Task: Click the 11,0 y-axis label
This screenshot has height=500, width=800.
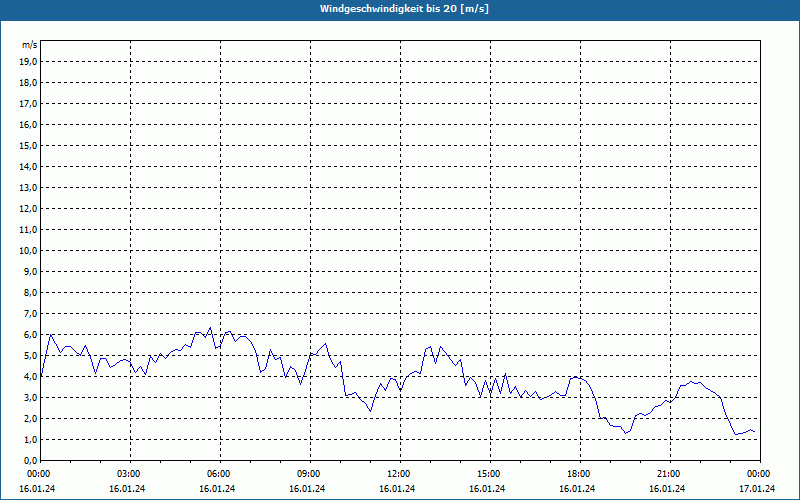Action: click(28, 230)
